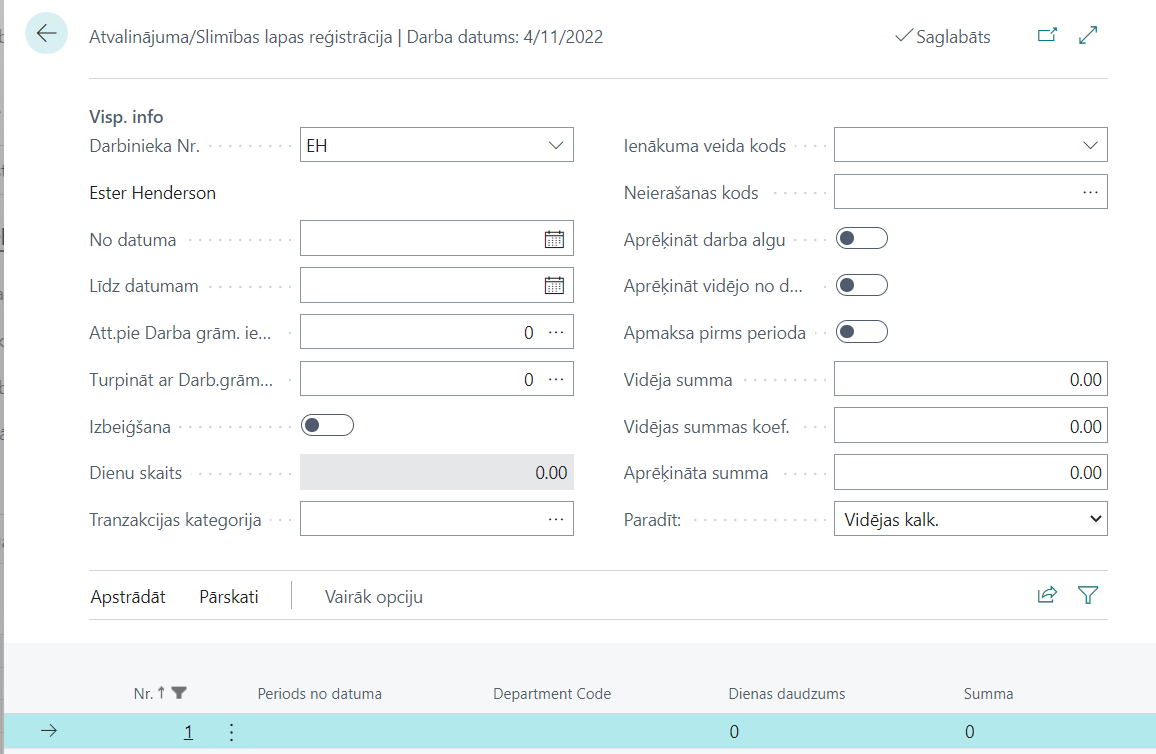Screen dimensions: 1156x754
Task: Enable Aprēķināt darba algu toggle
Action: coord(861,239)
